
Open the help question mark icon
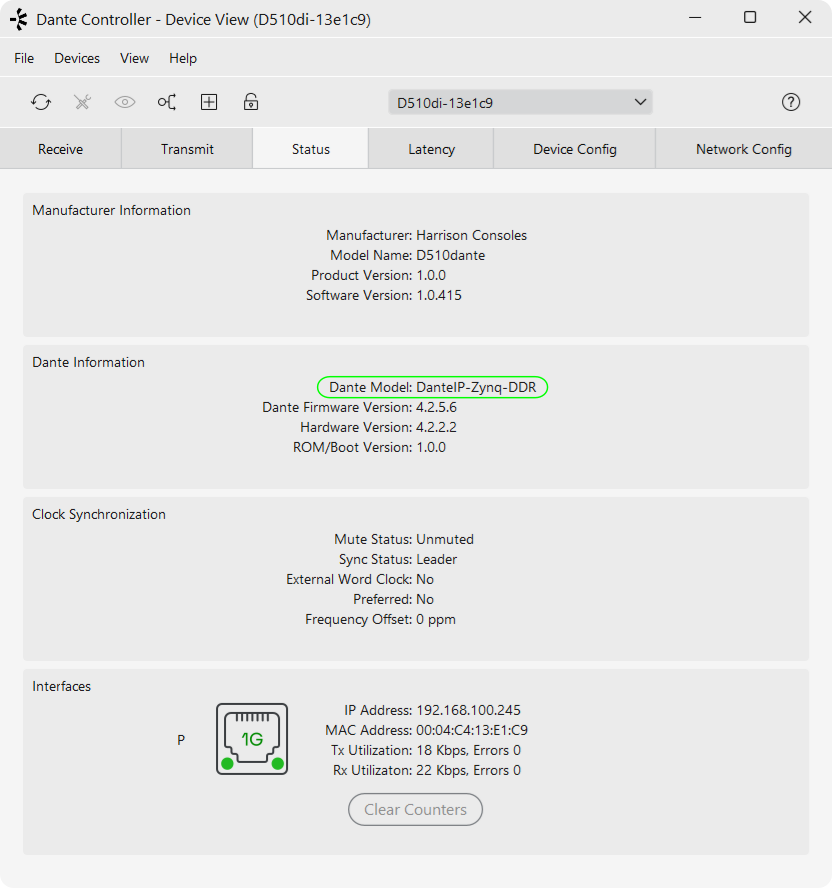[791, 103]
